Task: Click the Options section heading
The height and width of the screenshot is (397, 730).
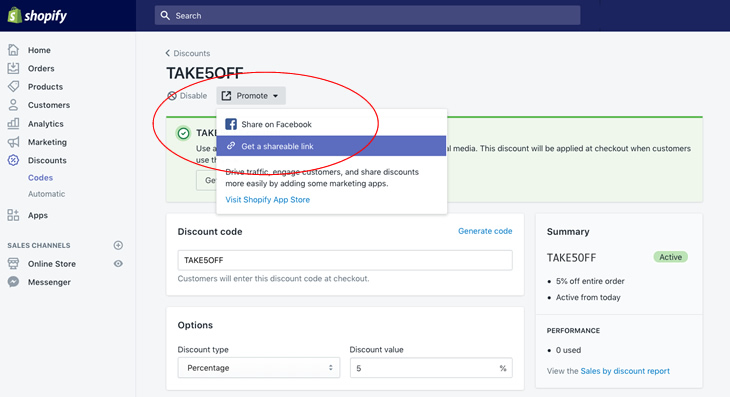Action: 195,325
